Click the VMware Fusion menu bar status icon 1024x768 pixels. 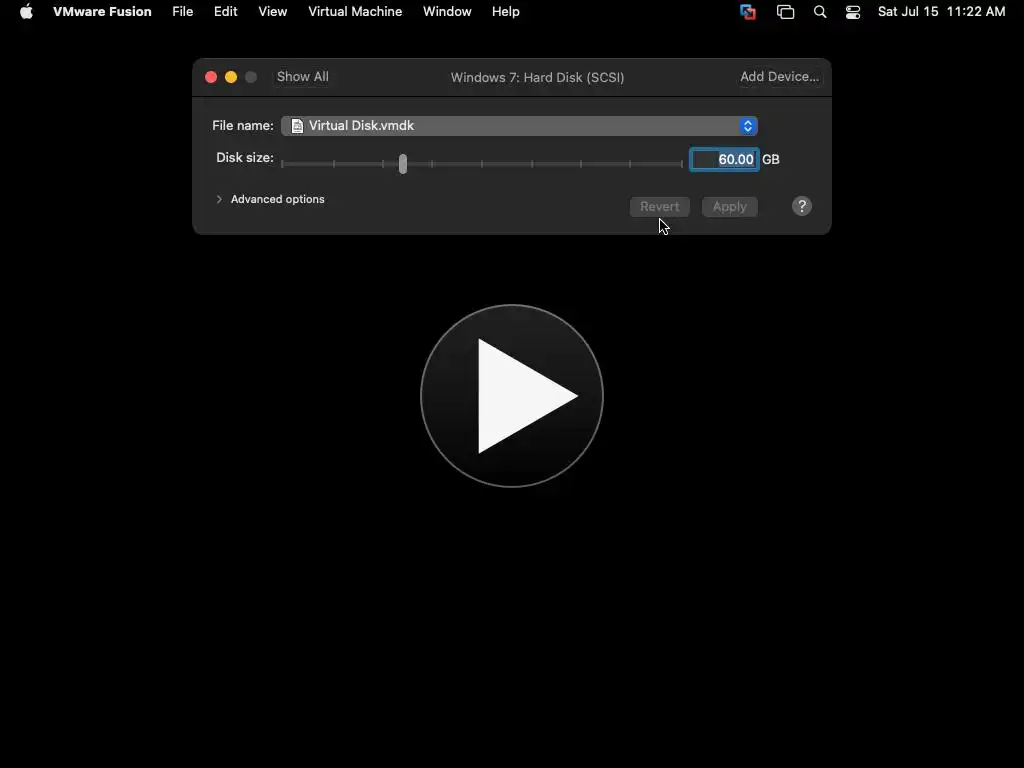748,12
